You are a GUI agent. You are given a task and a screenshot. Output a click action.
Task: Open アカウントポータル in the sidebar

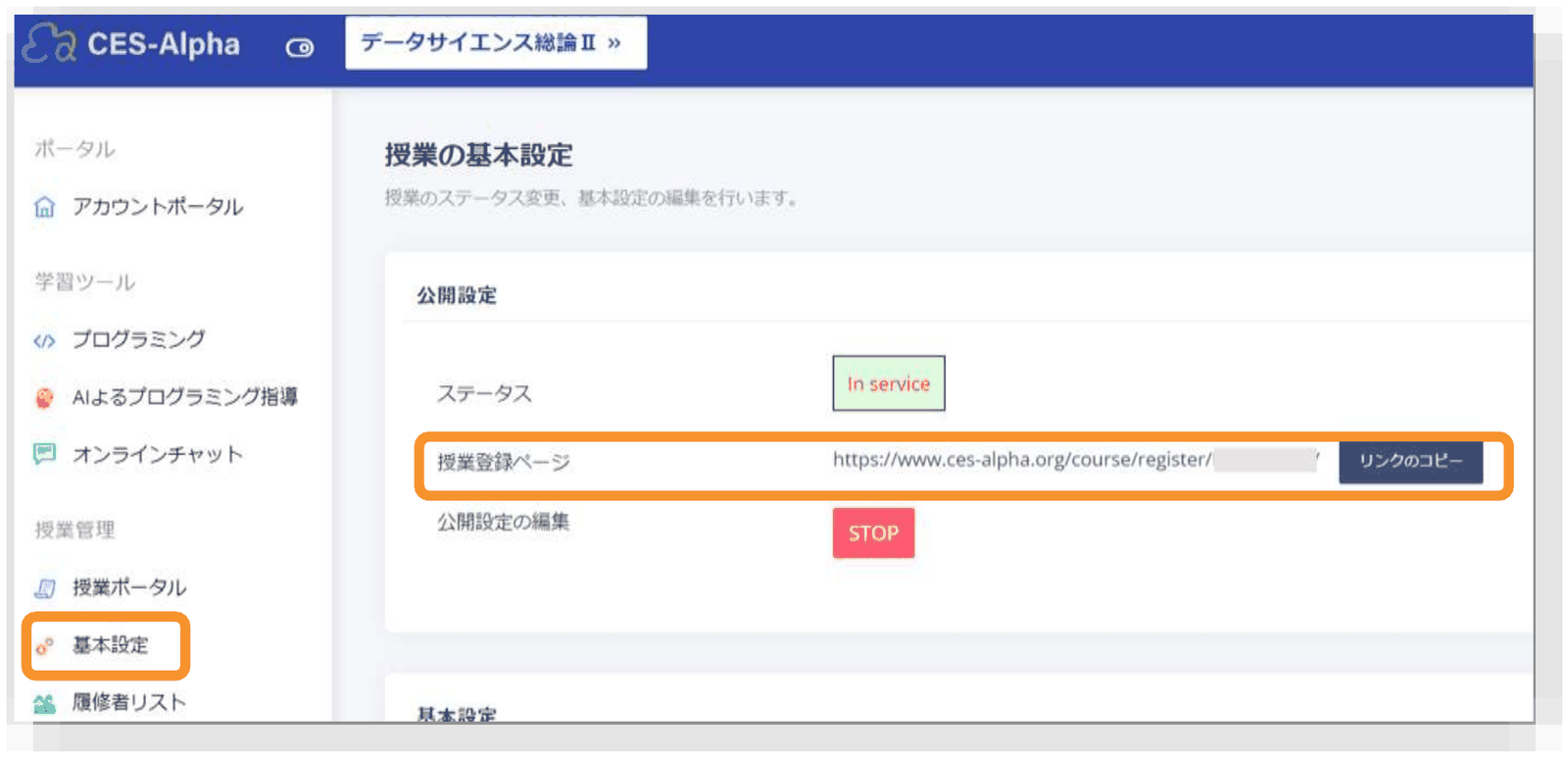158,207
